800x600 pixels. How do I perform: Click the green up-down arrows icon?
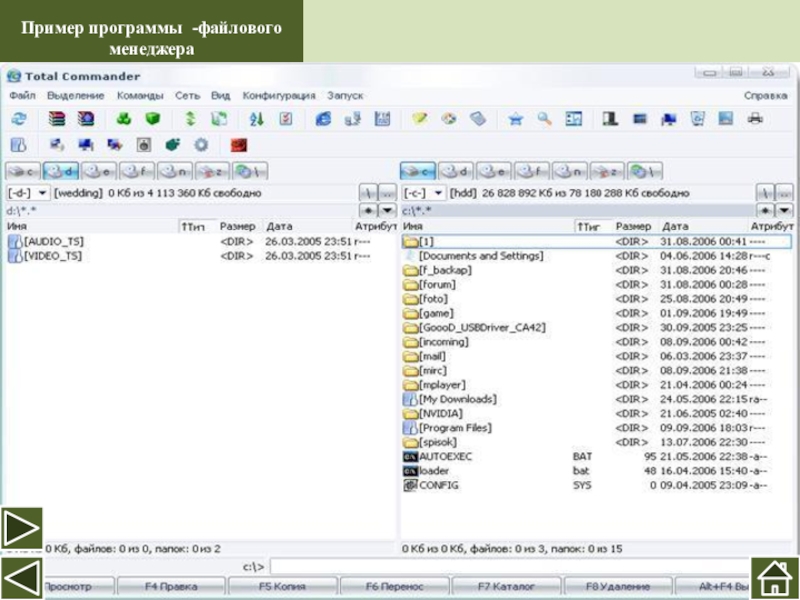pyautogui.click(x=190, y=119)
